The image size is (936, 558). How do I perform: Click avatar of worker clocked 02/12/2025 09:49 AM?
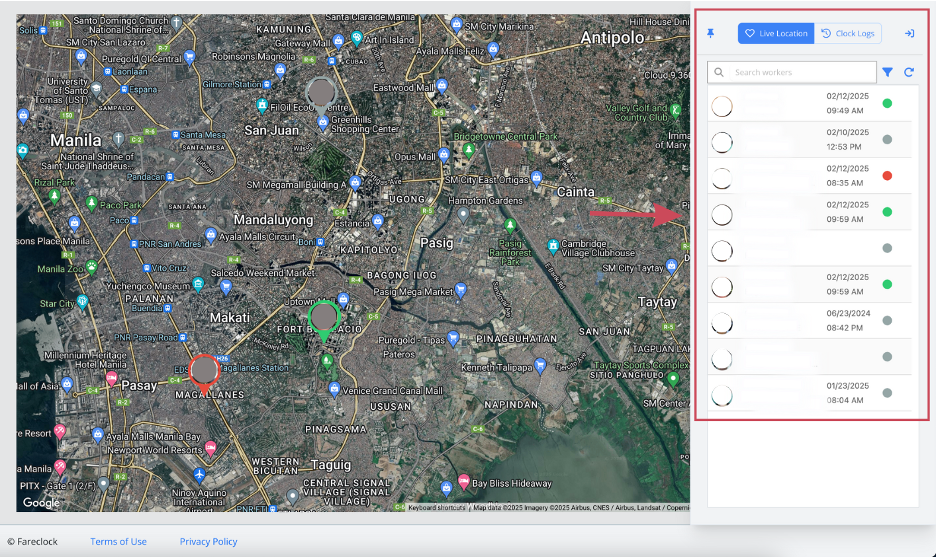point(722,106)
